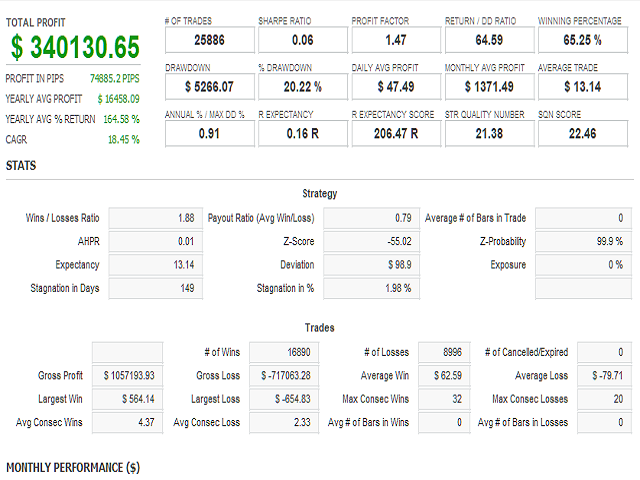The width and height of the screenshot is (640, 480).
Task: Click the Sharpe Ratio value 0.06
Action: 299,39
